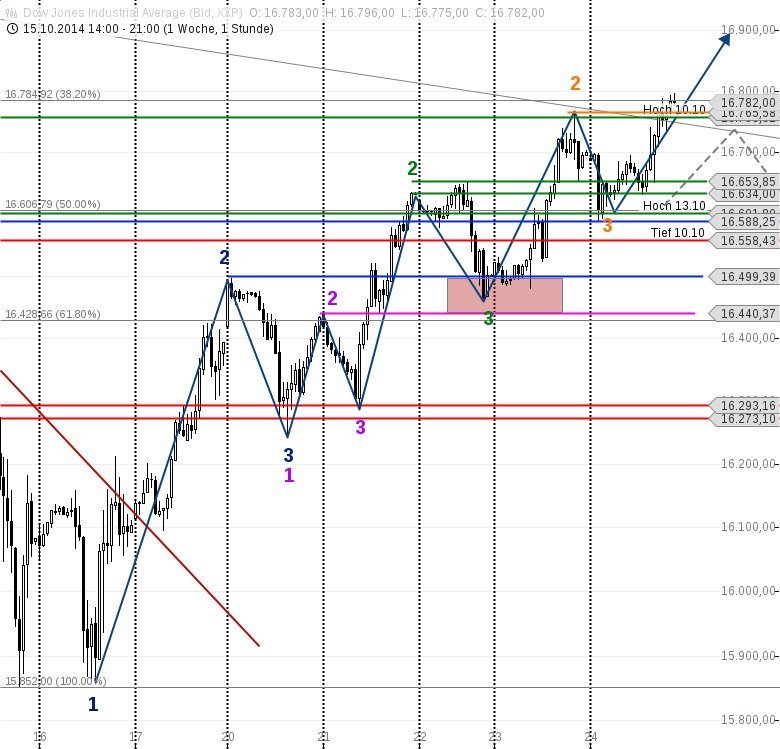Pick the 16.499,39 price tag
The image size is (780, 749).
[x=746, y=276]
